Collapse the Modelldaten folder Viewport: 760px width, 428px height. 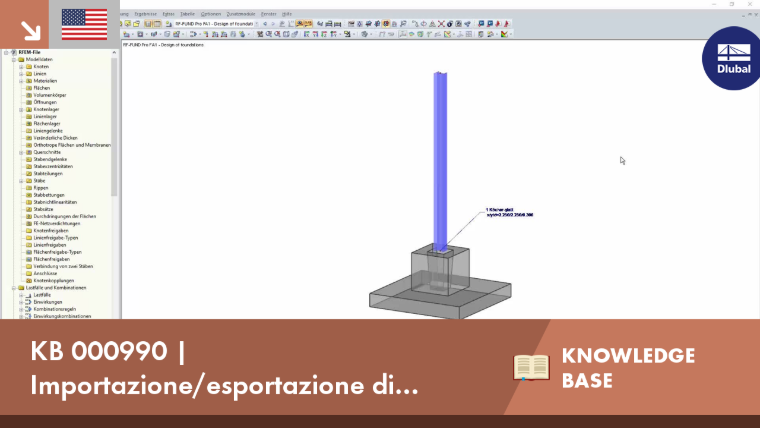(x=14, y=59)
